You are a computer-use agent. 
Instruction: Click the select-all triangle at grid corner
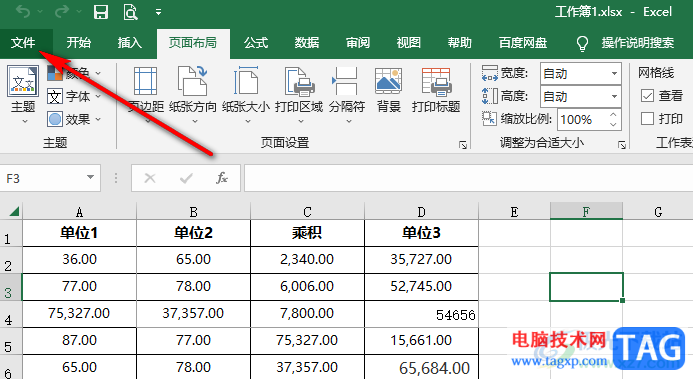coord(13,212)
